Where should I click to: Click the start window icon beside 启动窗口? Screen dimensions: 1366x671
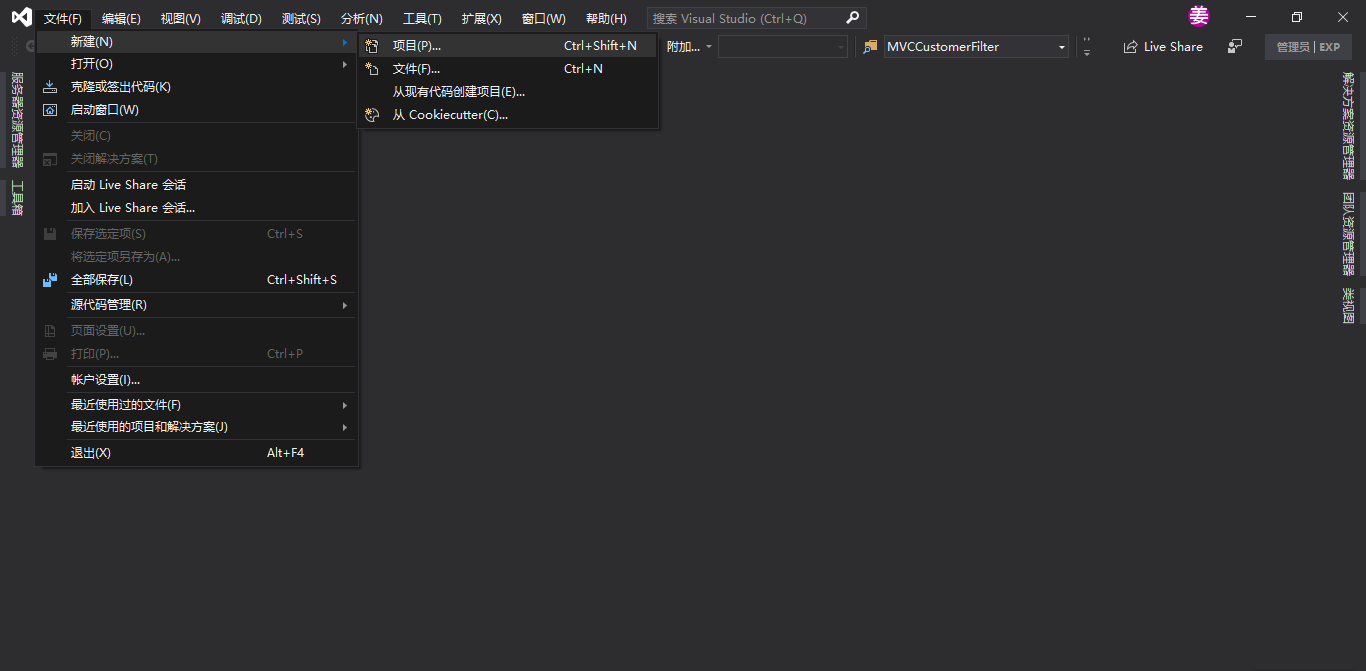50,110
